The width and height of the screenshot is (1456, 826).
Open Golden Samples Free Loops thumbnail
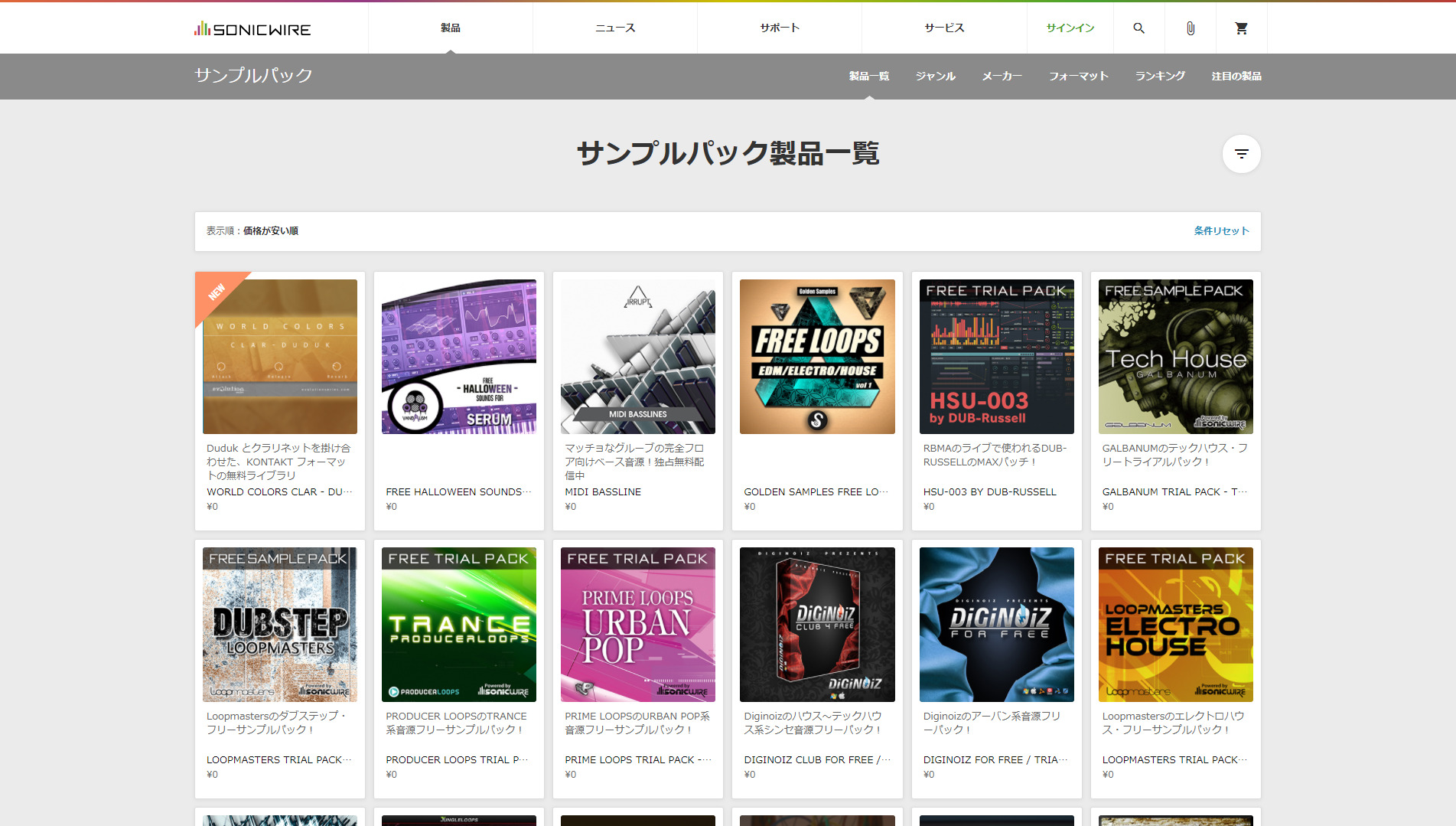[817, 357]
